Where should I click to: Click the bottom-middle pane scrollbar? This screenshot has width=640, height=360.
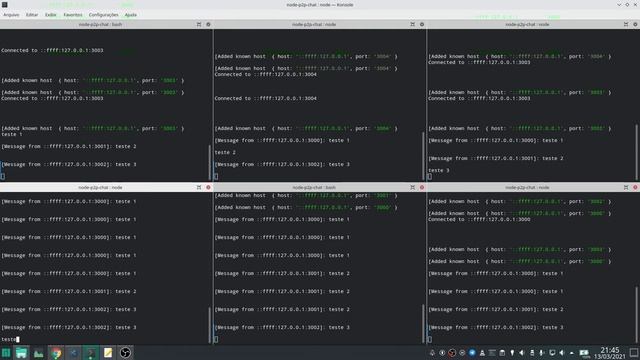423,324
